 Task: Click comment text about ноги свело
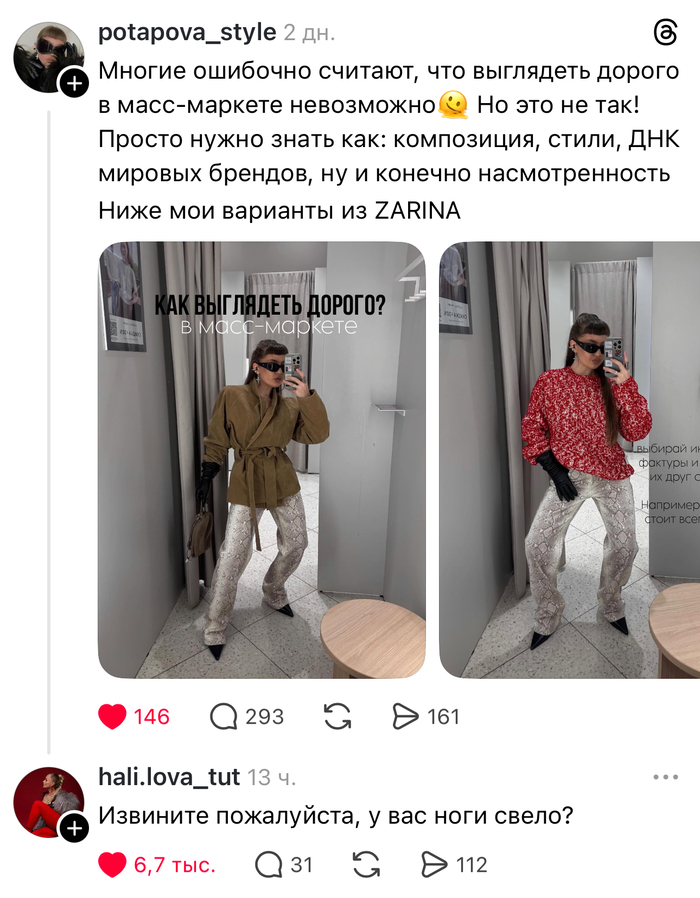point(336,815)
